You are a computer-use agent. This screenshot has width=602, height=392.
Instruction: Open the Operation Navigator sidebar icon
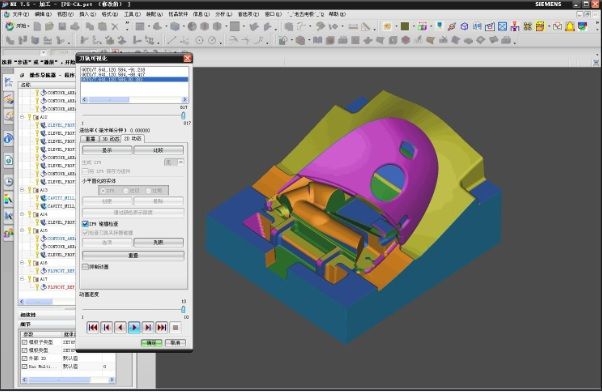click(x=8, y=81)
